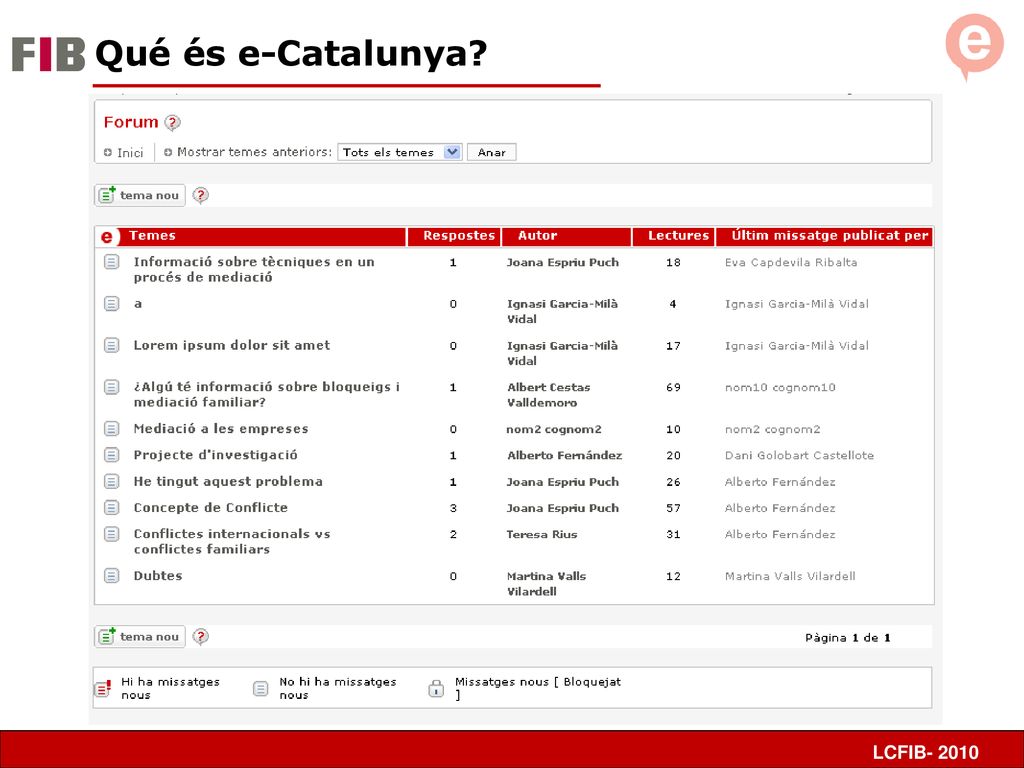The image size is (1024, 768).
Task: Click the topic icon beside 'Concepte de Conflicte'
Action: pos(112,507)
